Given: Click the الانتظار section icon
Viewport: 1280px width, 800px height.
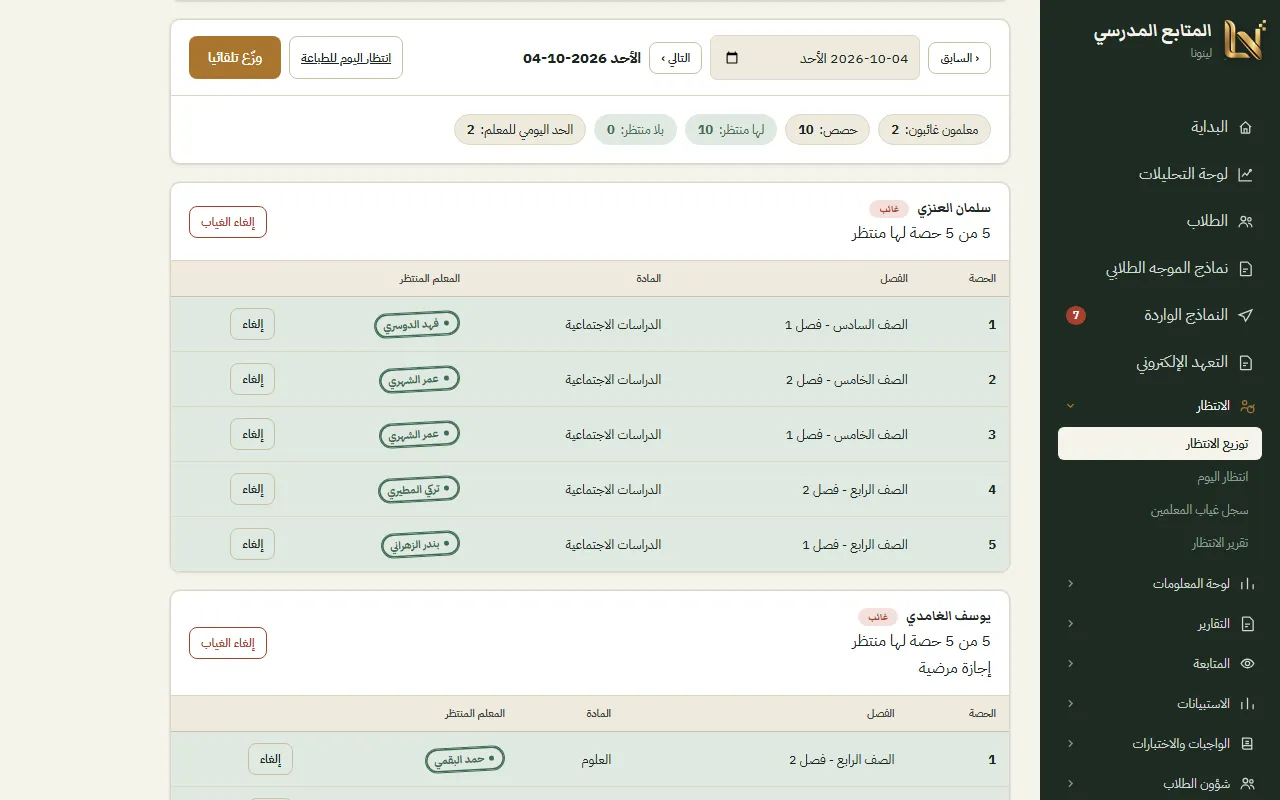Looking at the screenshot, I should [1246, 406].
